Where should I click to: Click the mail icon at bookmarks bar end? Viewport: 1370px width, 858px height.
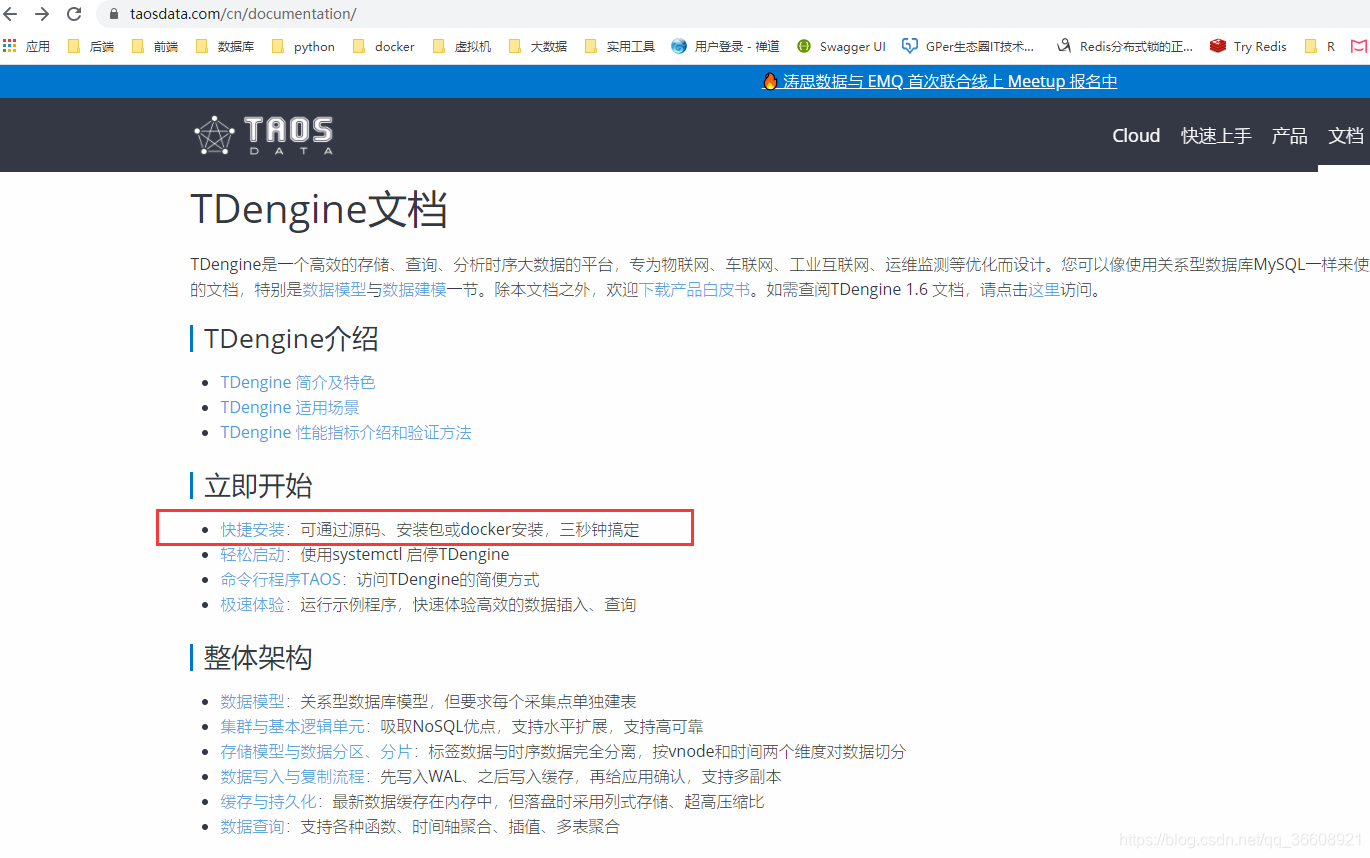pyautogui.click(x=1359, y=46)
